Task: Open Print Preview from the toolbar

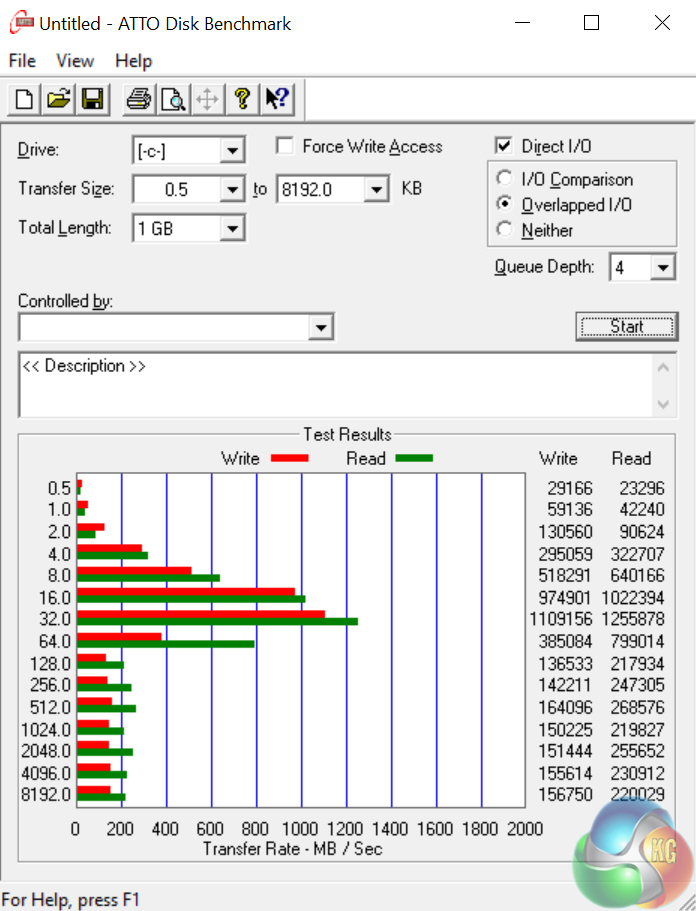Action: click(173, 99)
